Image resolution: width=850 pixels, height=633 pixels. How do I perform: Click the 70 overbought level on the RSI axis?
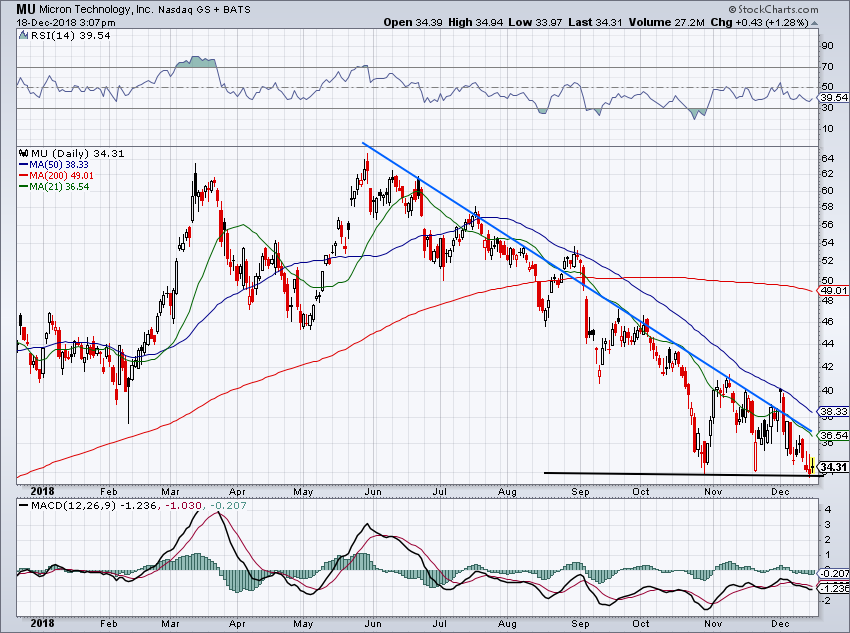(827, 67)
